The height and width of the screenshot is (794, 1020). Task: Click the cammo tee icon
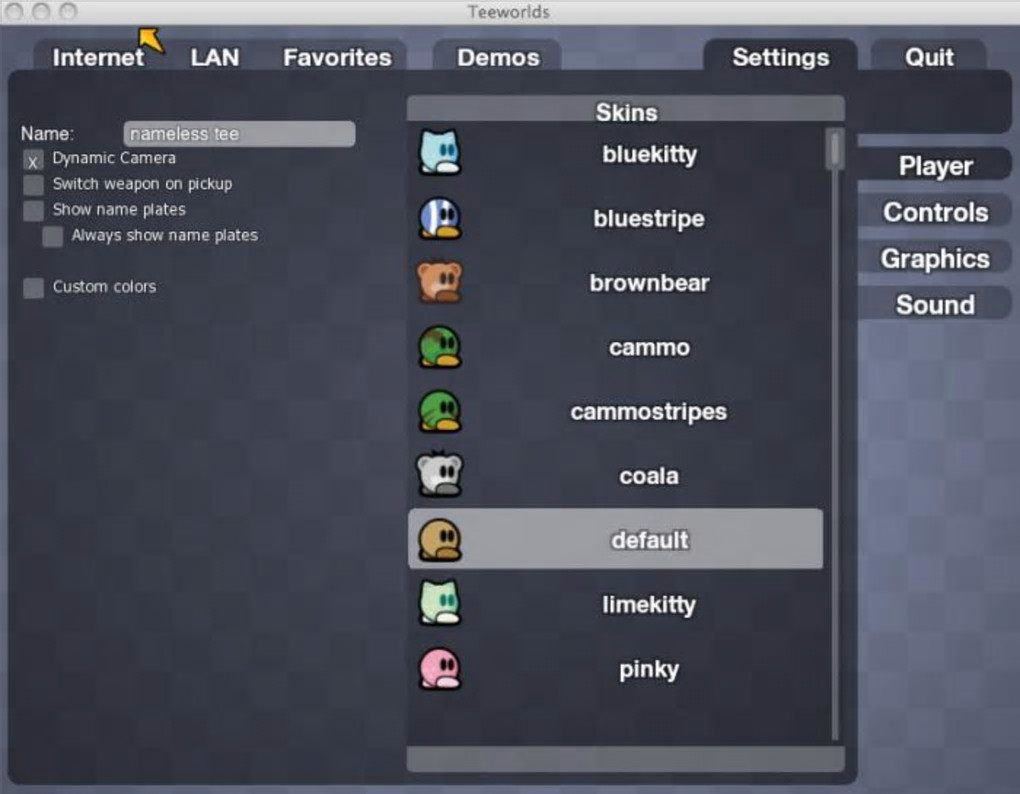[440, 347]
